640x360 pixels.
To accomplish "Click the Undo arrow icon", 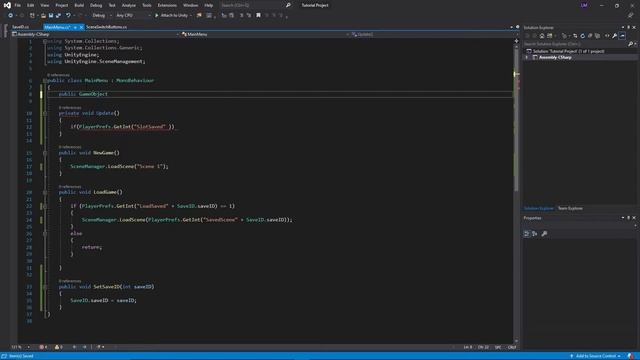I will (x=68, y=16).
